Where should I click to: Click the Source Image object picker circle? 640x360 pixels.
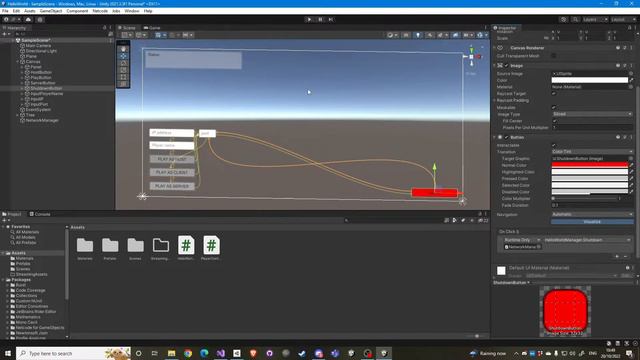(x=631, y=73)
